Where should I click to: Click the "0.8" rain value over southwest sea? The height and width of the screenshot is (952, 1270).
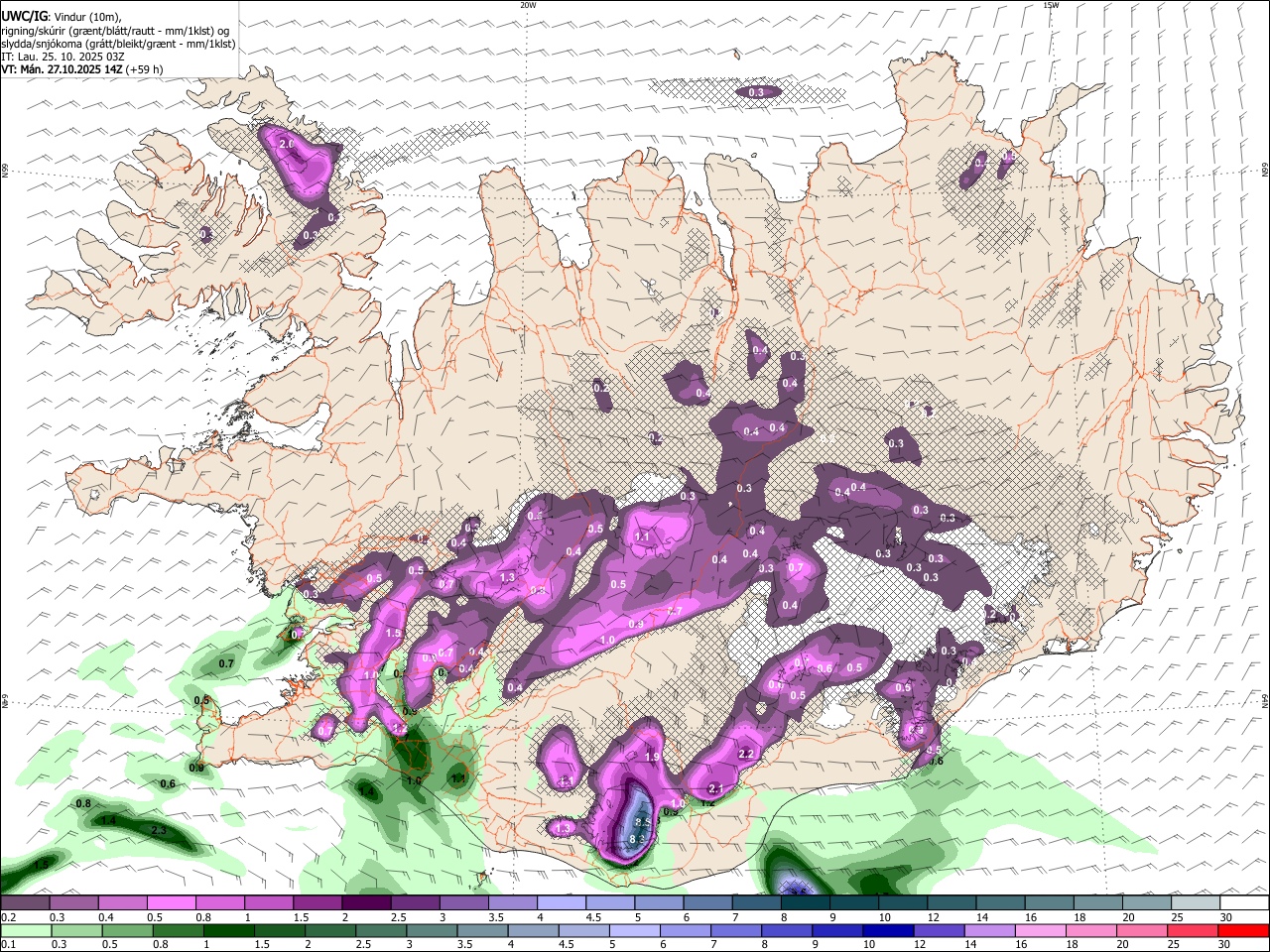(x=83, y=803)
